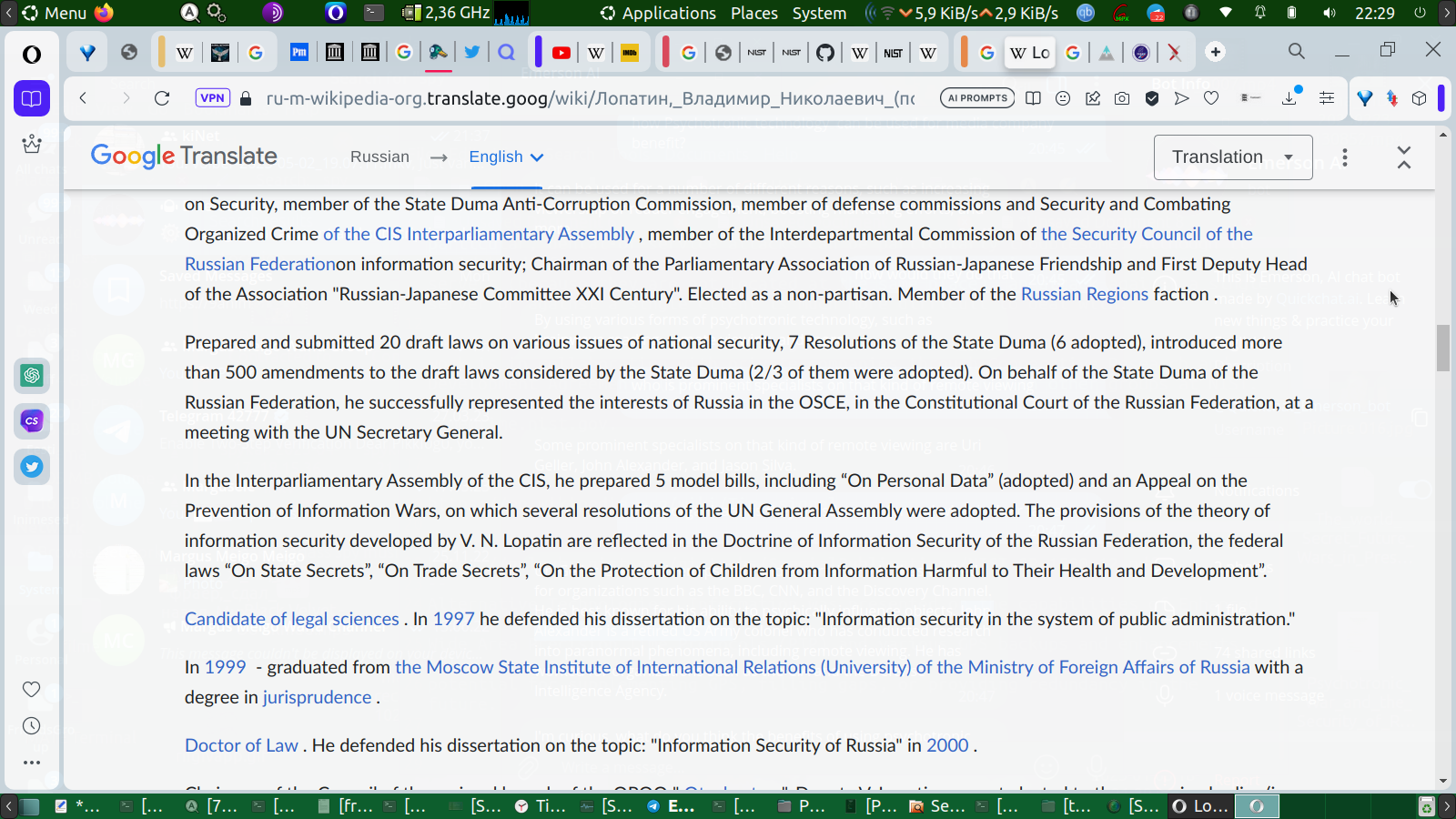Click the AI PROMPTS button
Screen dimensions: 1456x819
coord(977,98)
